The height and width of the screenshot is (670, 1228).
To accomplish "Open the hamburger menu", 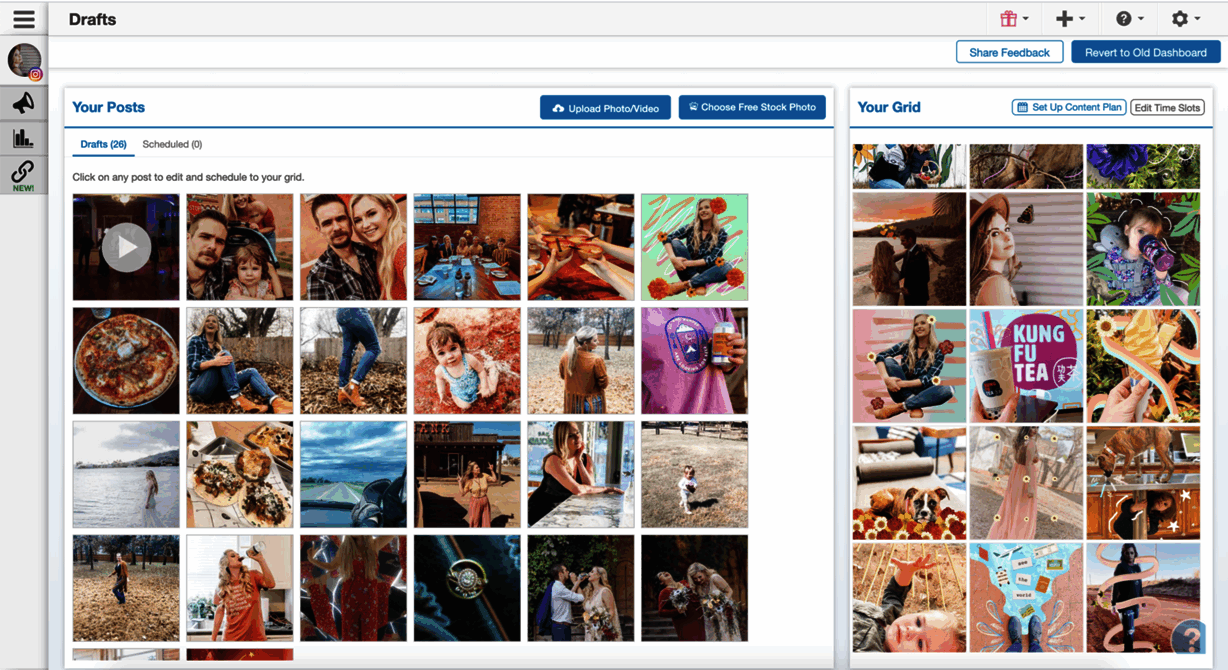I will pyautogui.click(x=24, y=19).
